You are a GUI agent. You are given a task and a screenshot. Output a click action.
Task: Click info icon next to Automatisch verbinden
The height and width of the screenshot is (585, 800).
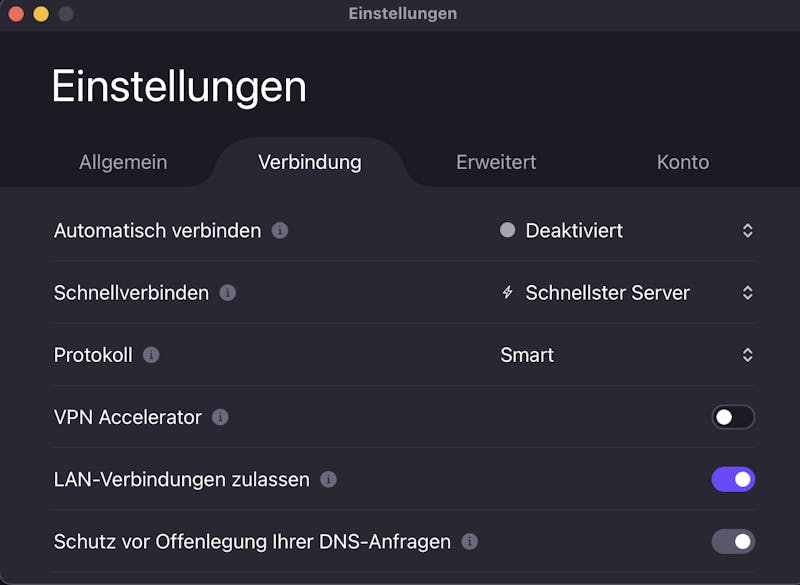(280, 231)
